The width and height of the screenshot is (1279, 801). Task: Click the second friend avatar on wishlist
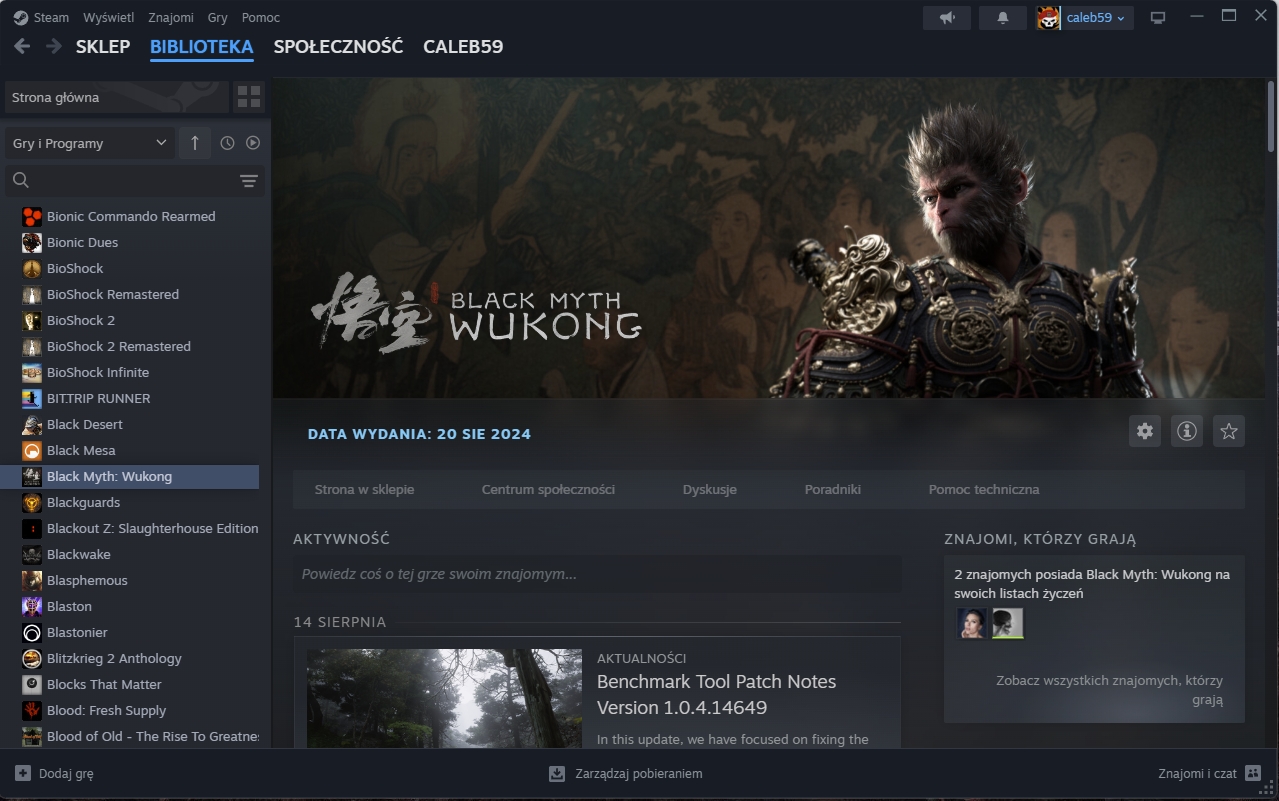[1007, 623]
